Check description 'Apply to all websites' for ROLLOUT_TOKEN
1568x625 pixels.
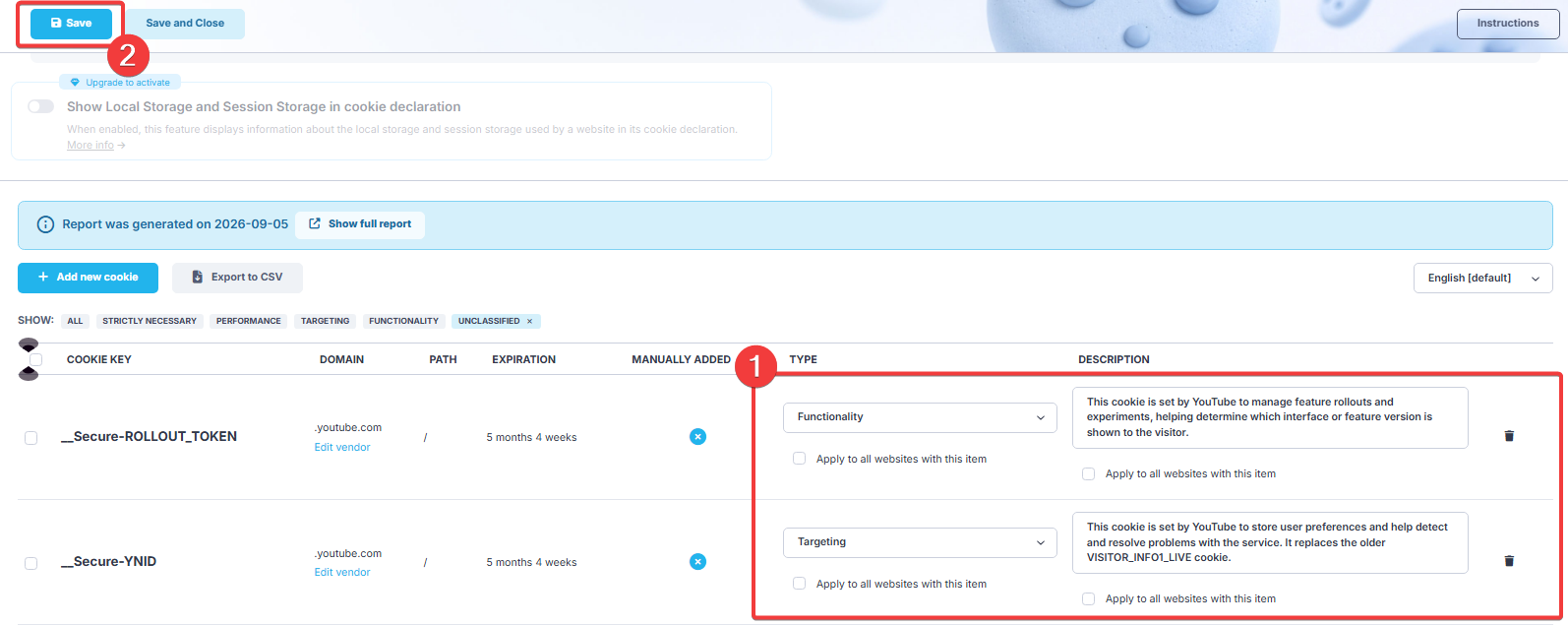1088,473
